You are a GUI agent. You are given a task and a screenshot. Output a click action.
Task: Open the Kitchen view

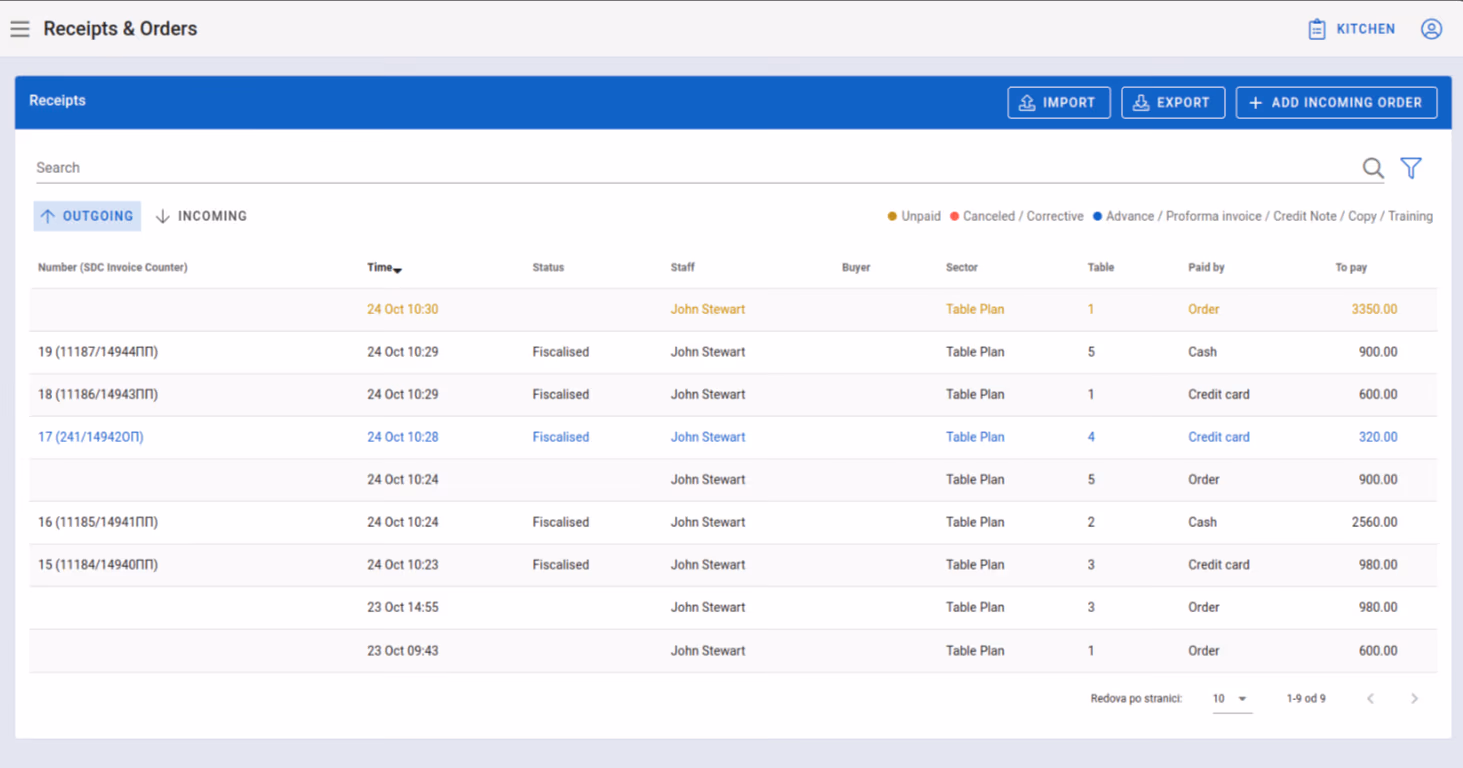click(1351, 29)
